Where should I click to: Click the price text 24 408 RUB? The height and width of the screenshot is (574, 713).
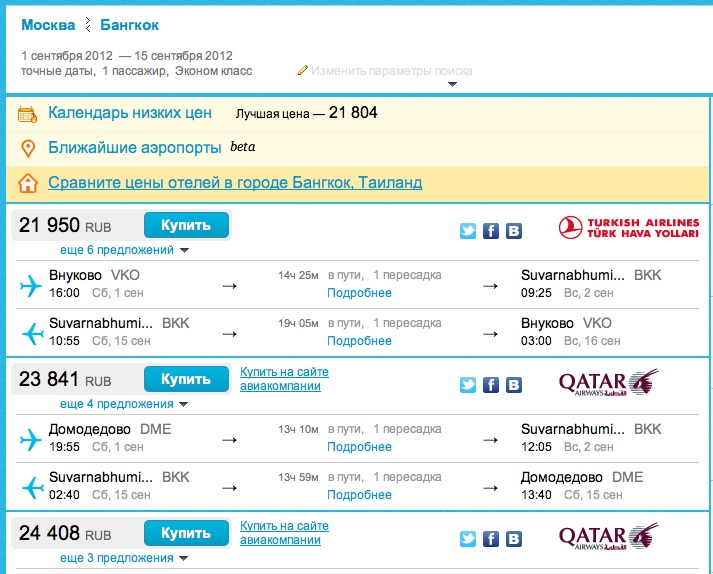pos(65,533)
